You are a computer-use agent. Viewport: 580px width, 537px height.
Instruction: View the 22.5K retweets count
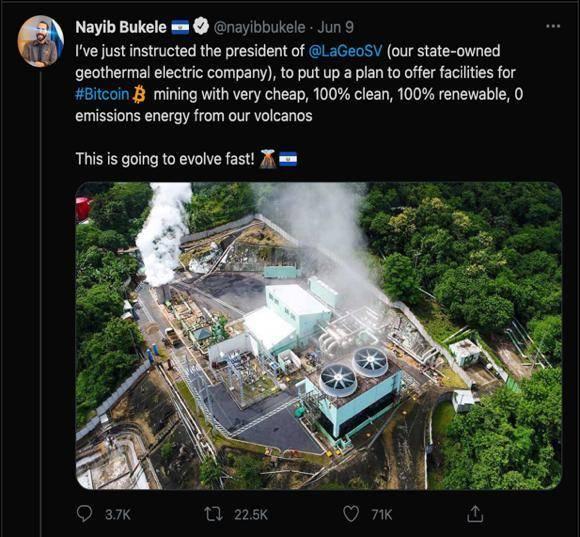251,514
